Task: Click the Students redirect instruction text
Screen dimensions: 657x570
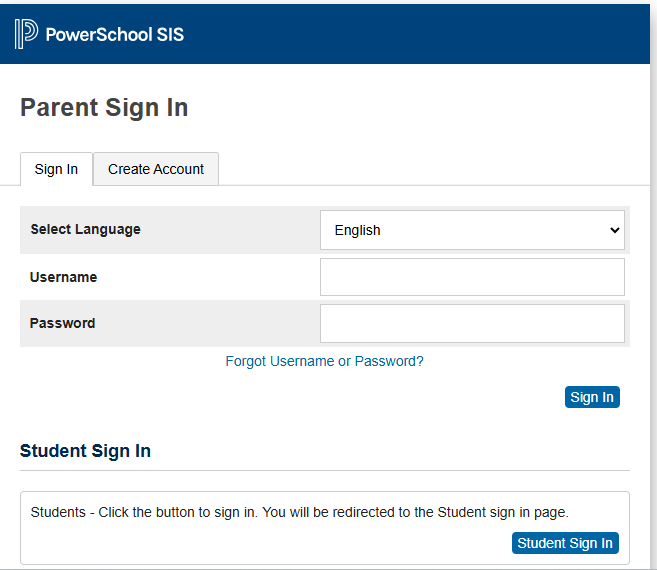Action: click(300, 512)
